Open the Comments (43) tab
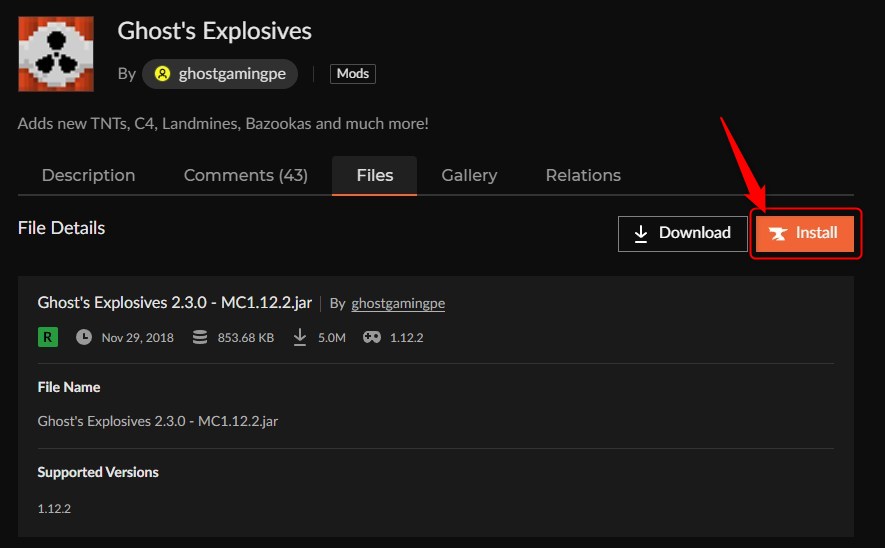 tap(246, 176)
